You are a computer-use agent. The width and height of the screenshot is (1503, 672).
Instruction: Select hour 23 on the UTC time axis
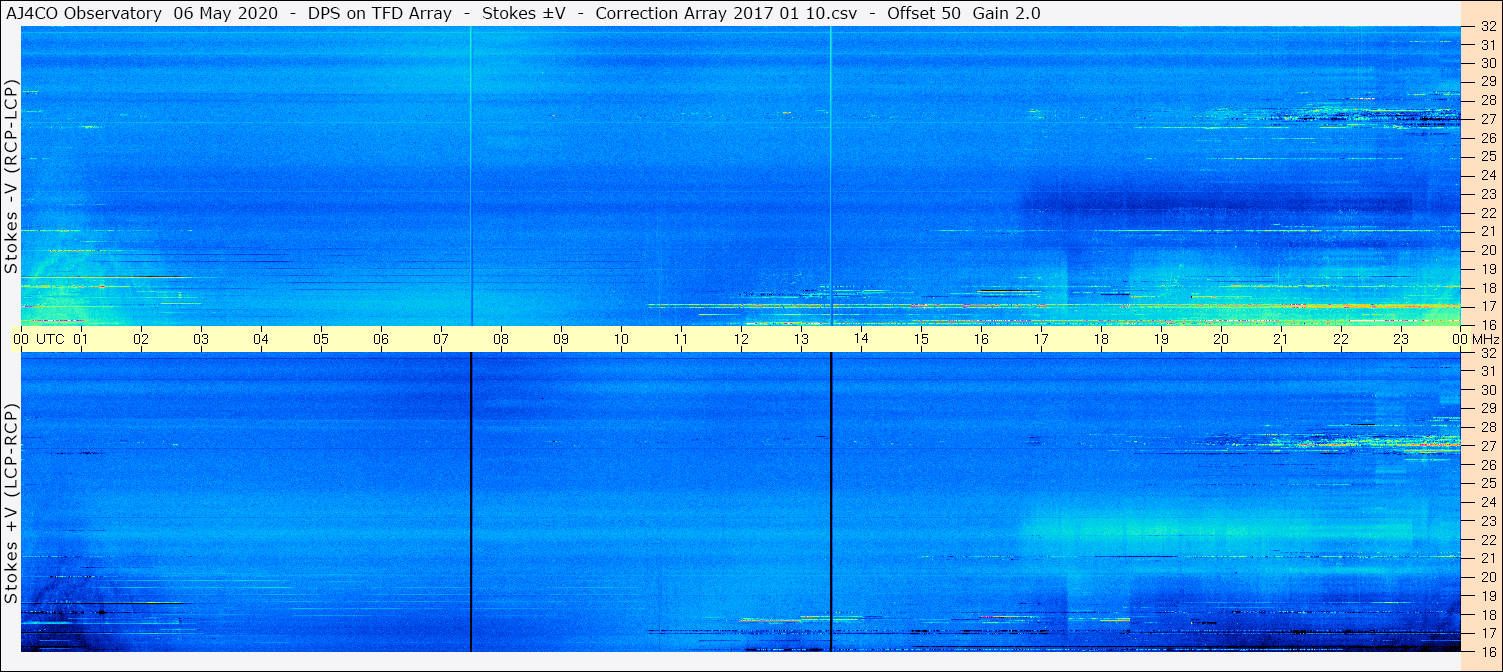(x=1401, y=339)
